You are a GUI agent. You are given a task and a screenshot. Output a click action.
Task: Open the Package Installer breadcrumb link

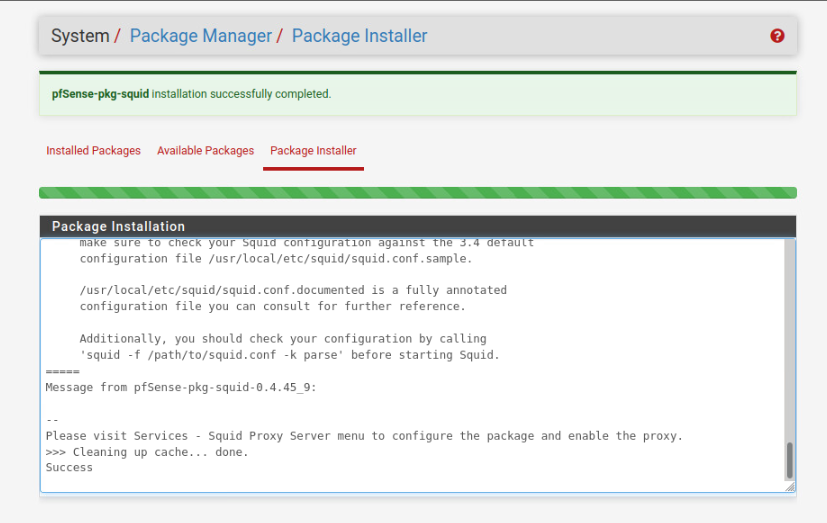pyautogui.click(x=359, y=36)
